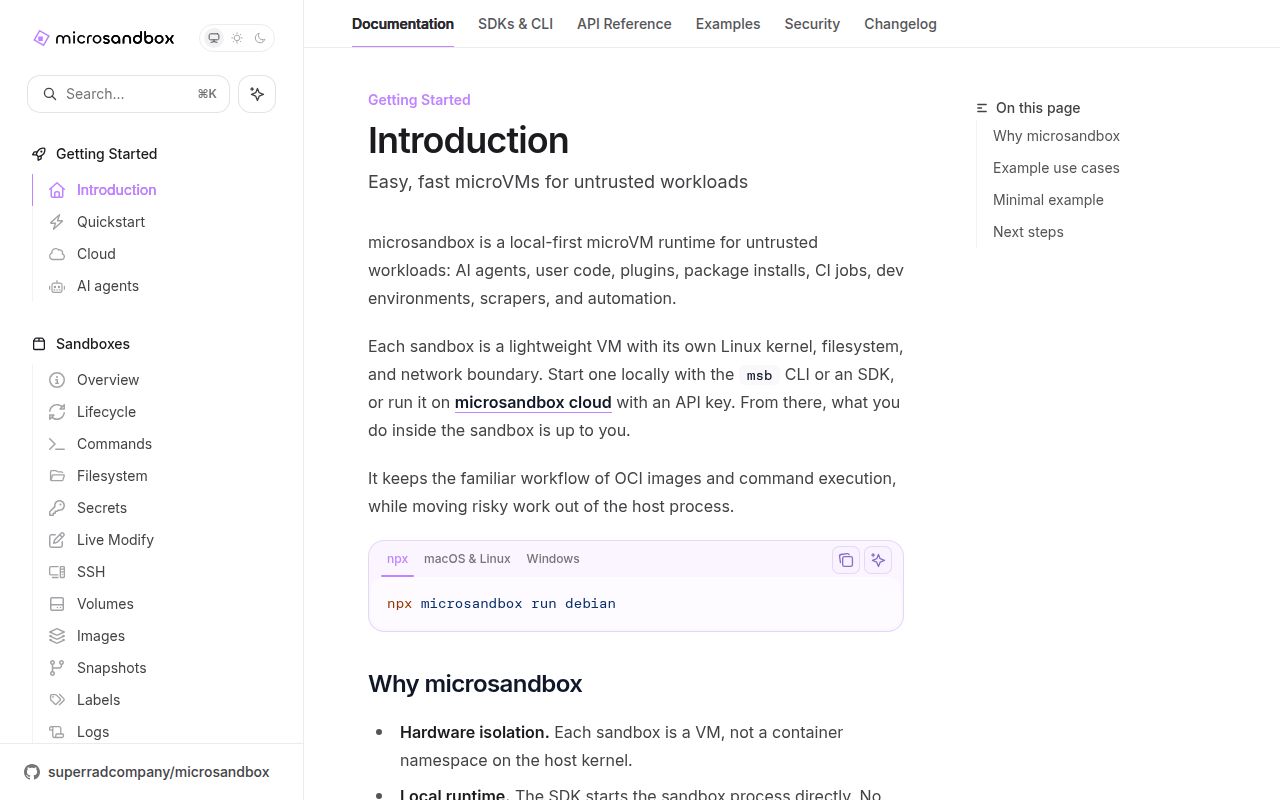This screenshot has width=1280, height=800.
Task: Click the info icon next to Overview
Action: (57, 380)
